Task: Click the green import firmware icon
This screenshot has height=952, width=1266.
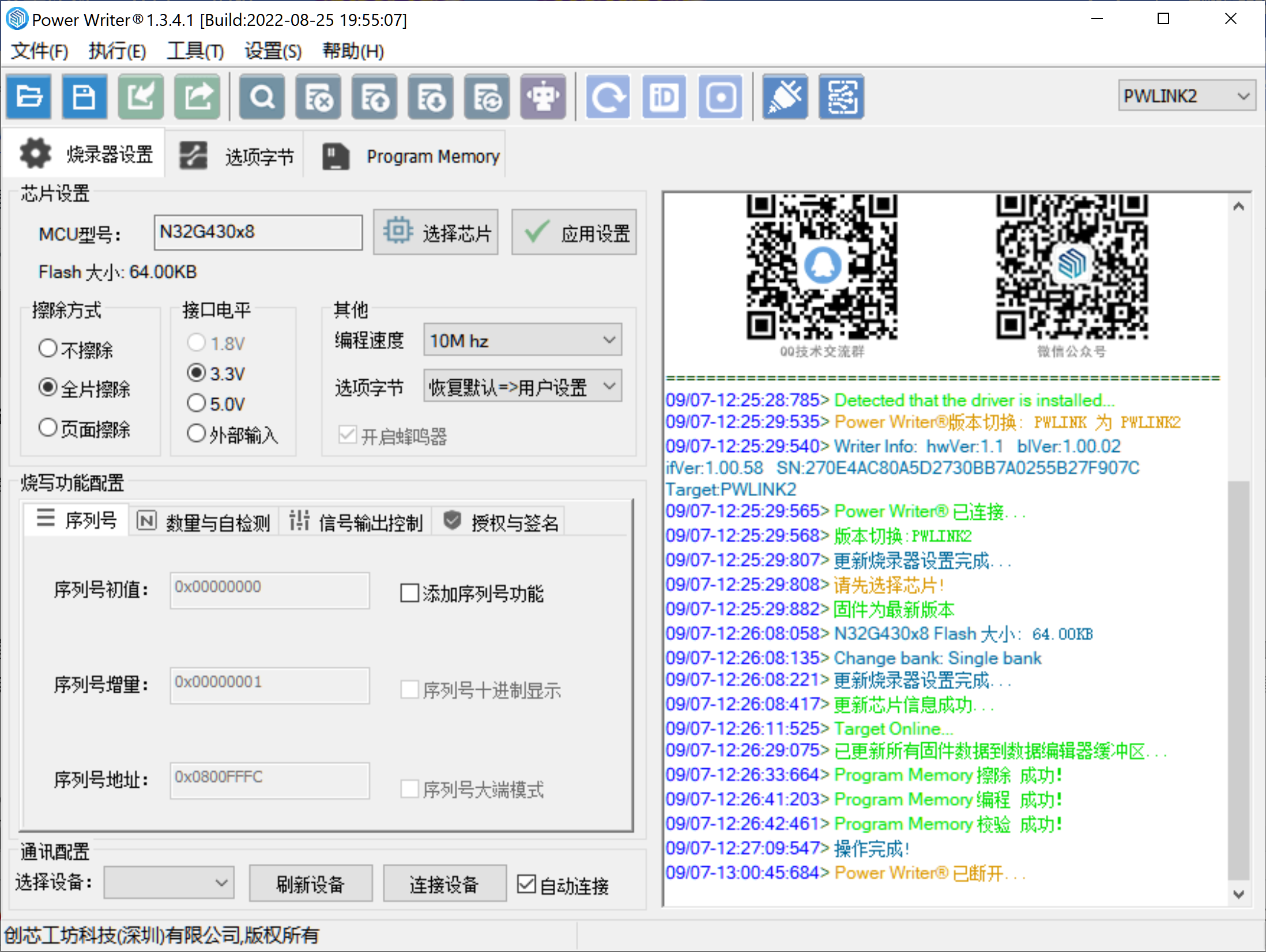Action: (x=141, y=97)
